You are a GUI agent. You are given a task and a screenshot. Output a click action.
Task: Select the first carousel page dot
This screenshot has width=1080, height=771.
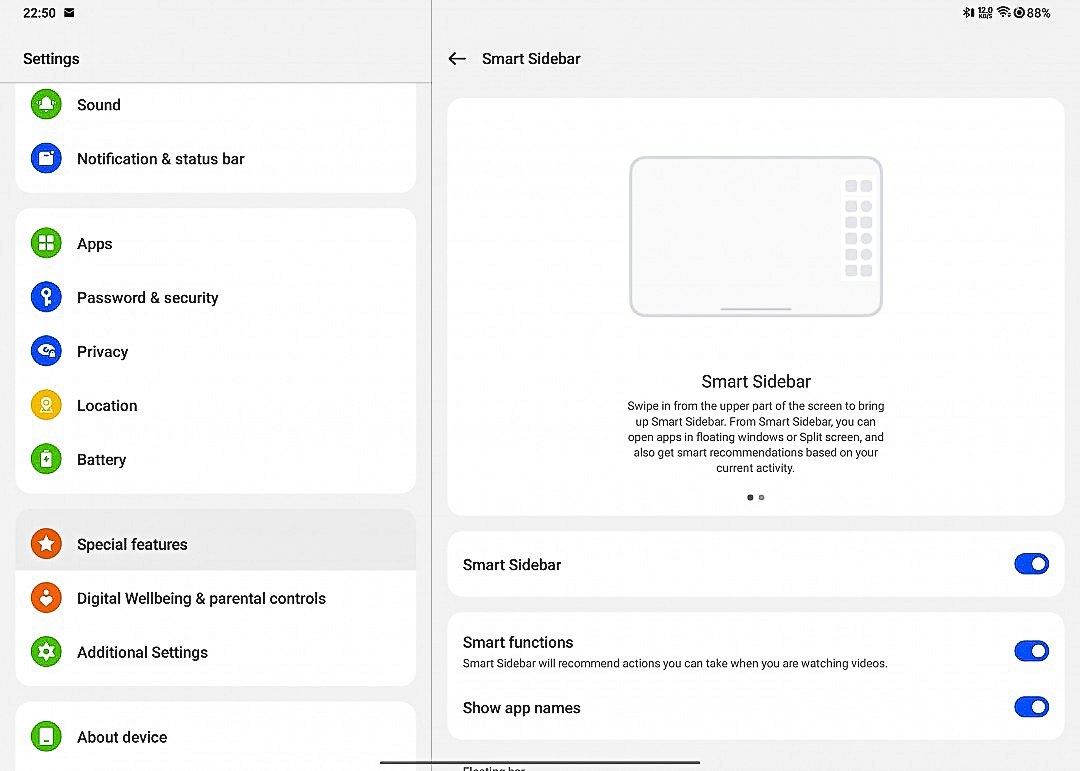point(750,497)
